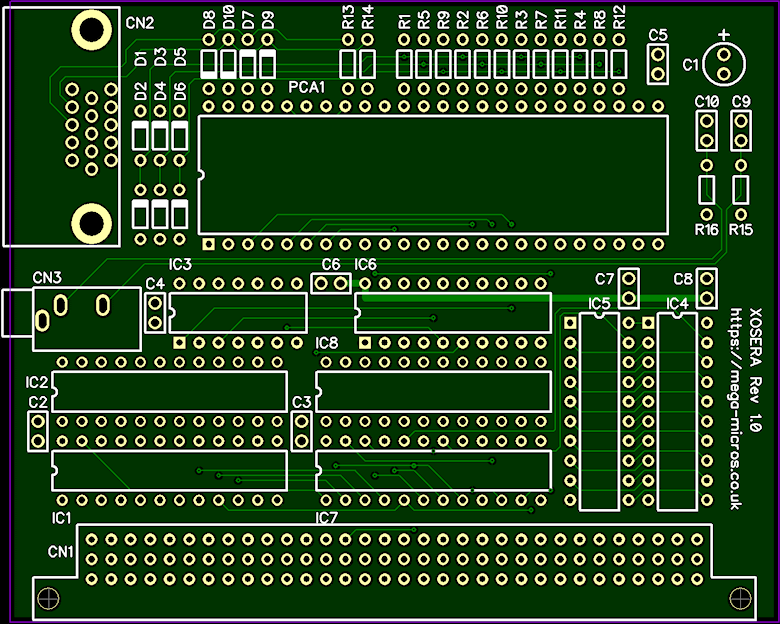This screenshot has height=624, width=780.
Task: Select the R15 resistor footprint
Action: click(x=741, y=189)
